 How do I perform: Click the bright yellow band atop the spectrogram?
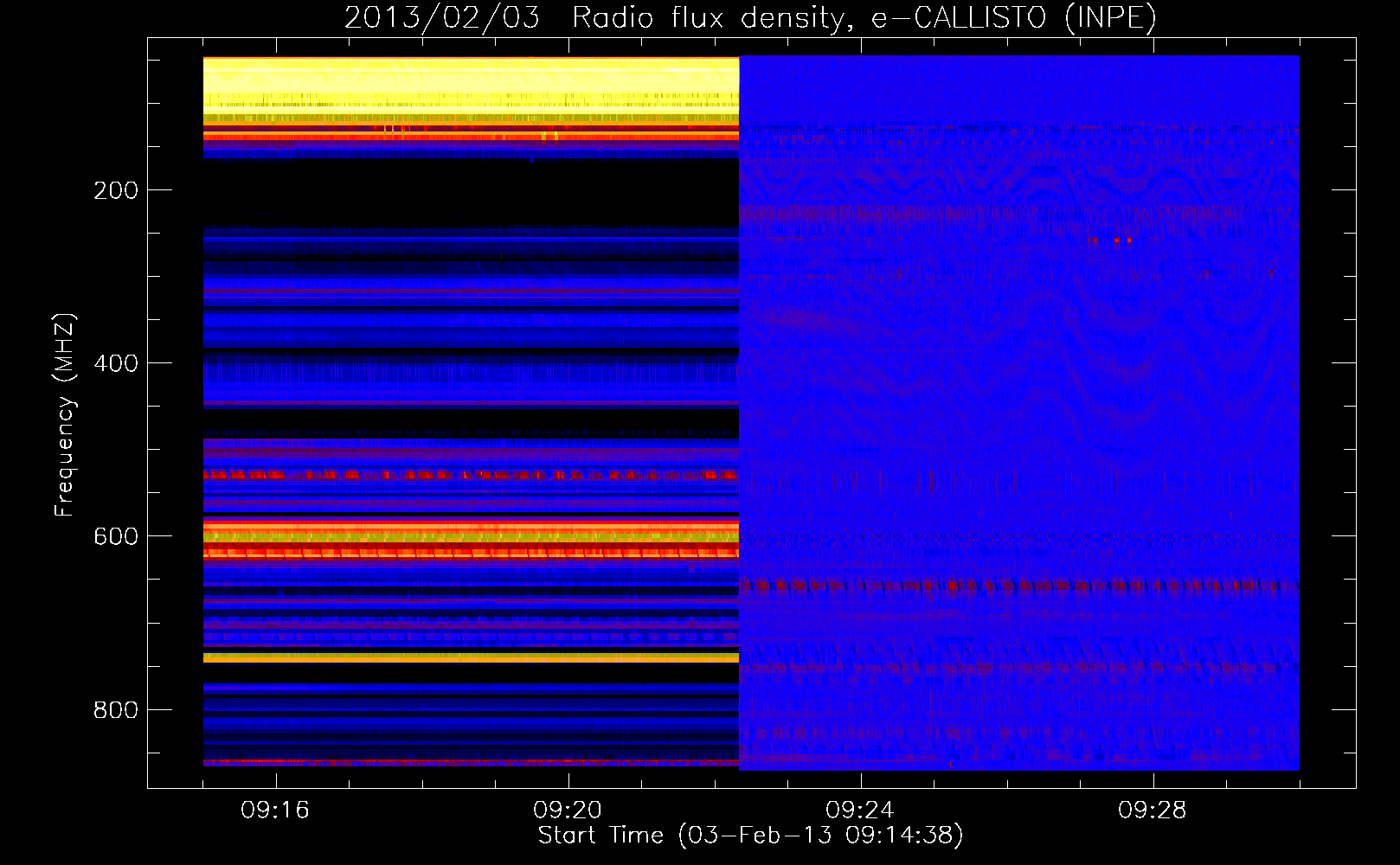click(x=471, y=84)
